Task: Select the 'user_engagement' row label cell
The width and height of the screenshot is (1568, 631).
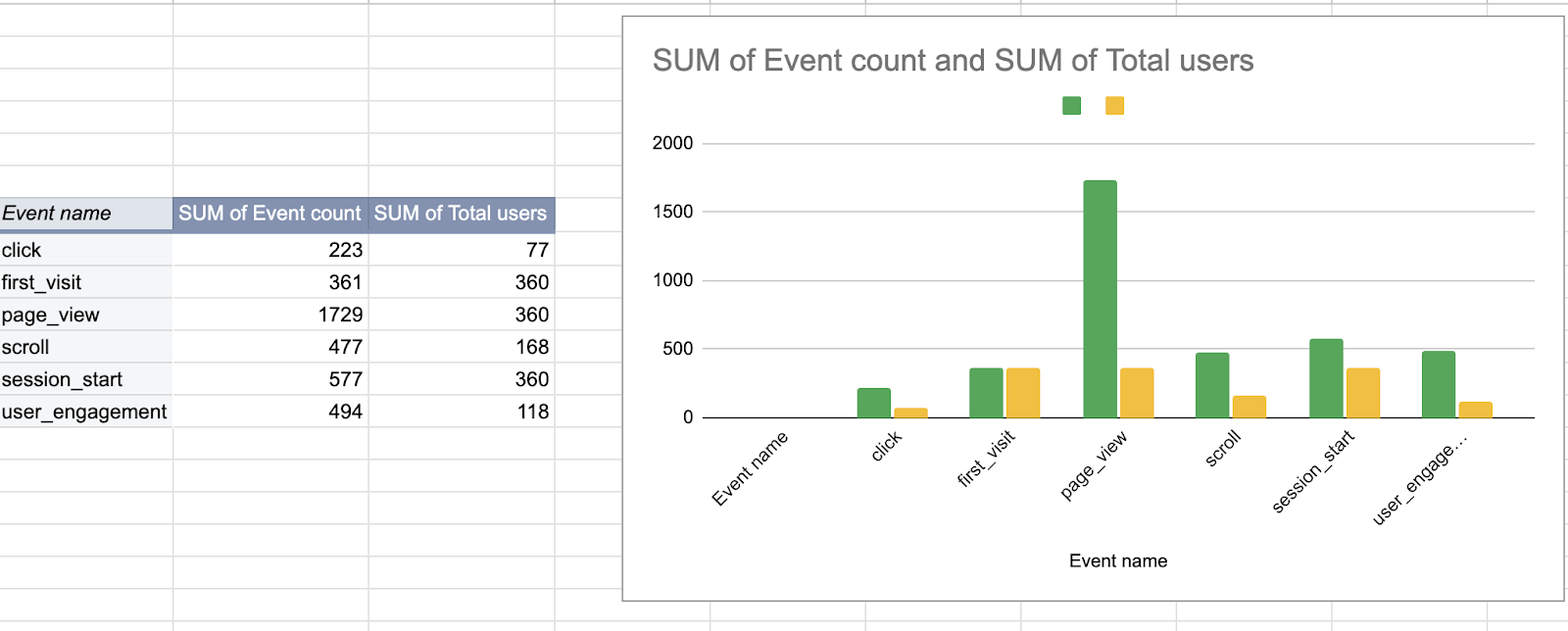Action: (x=86, y=412)
